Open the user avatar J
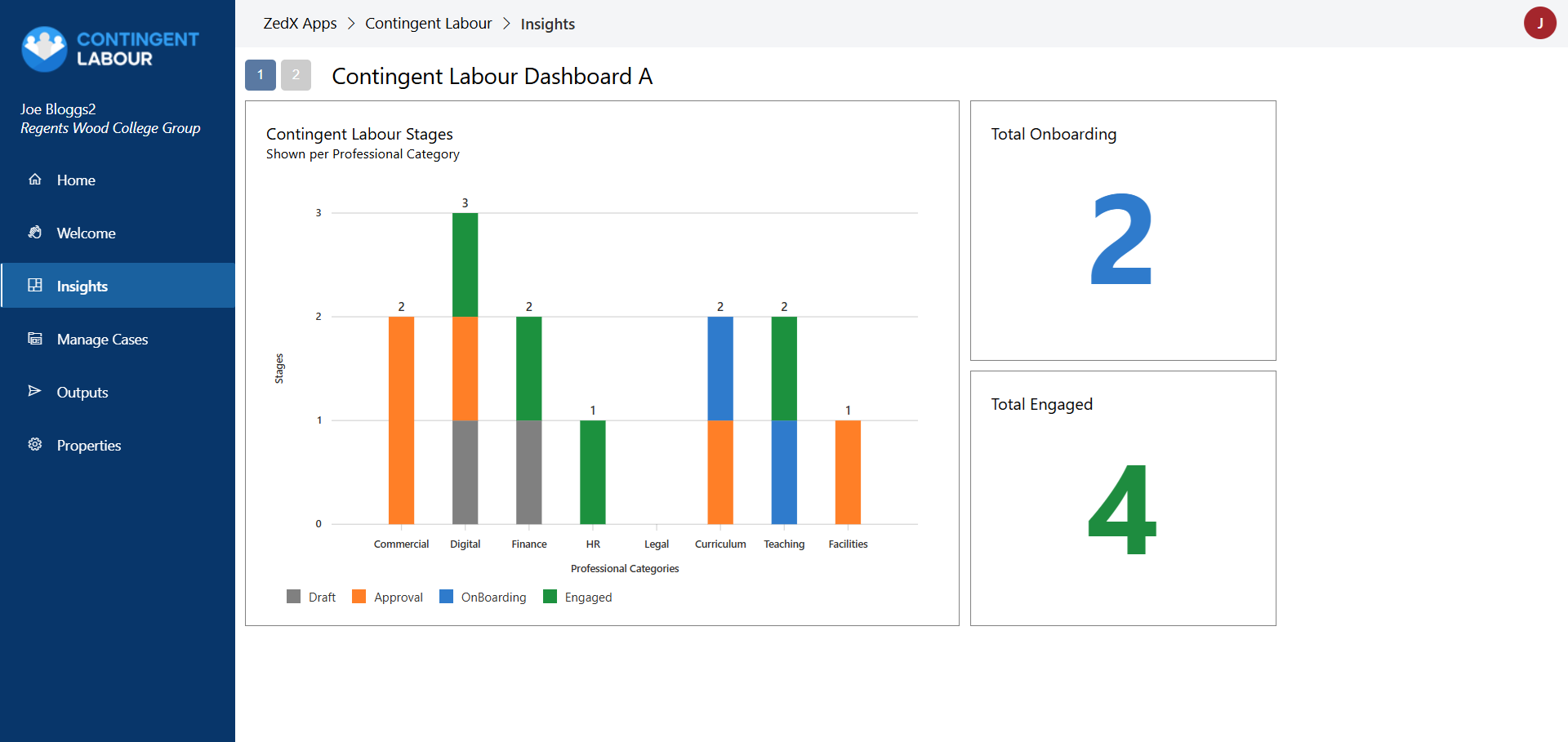This screenshot has width=1568, height=742. coord(1539,23)
